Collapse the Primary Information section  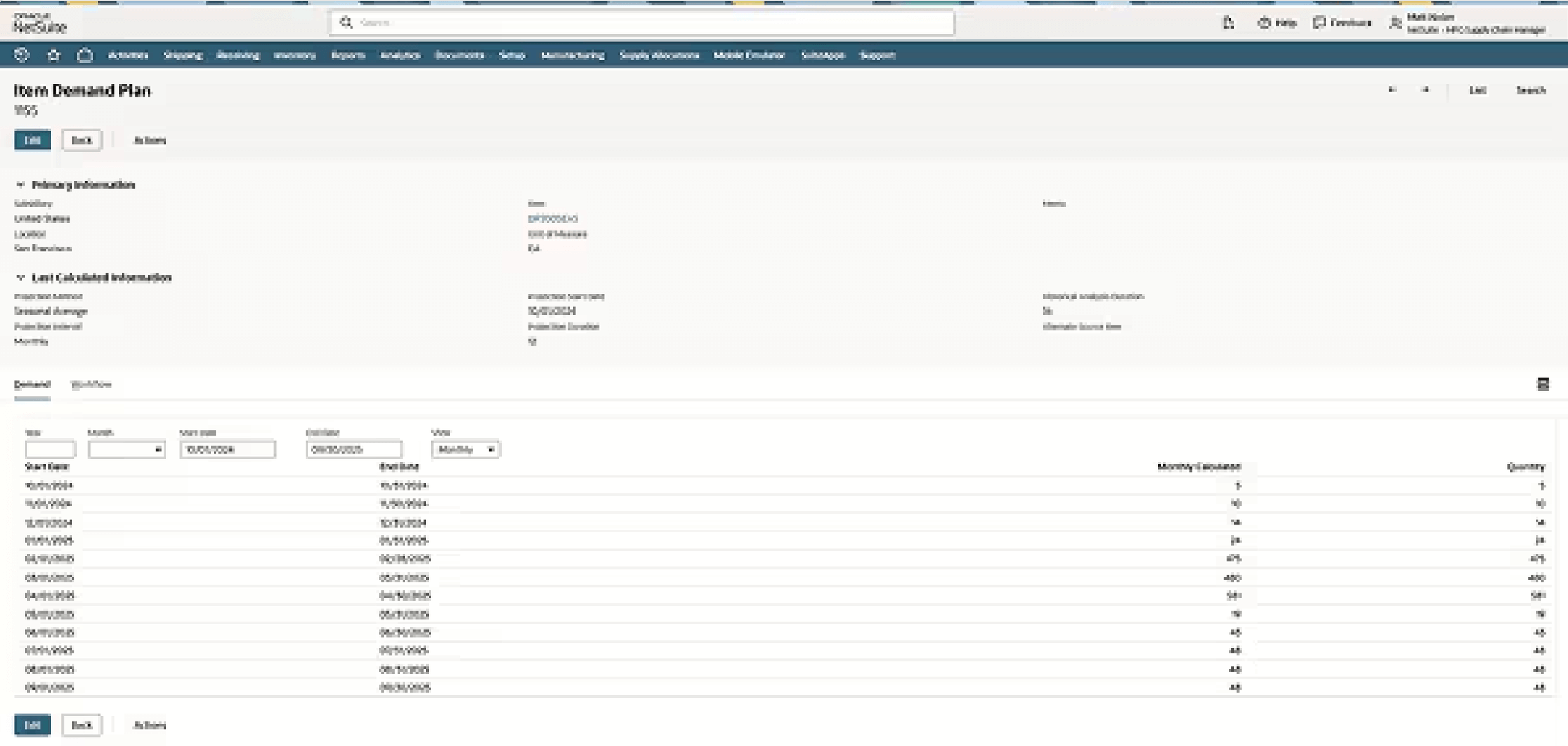(x=20, y=185)
